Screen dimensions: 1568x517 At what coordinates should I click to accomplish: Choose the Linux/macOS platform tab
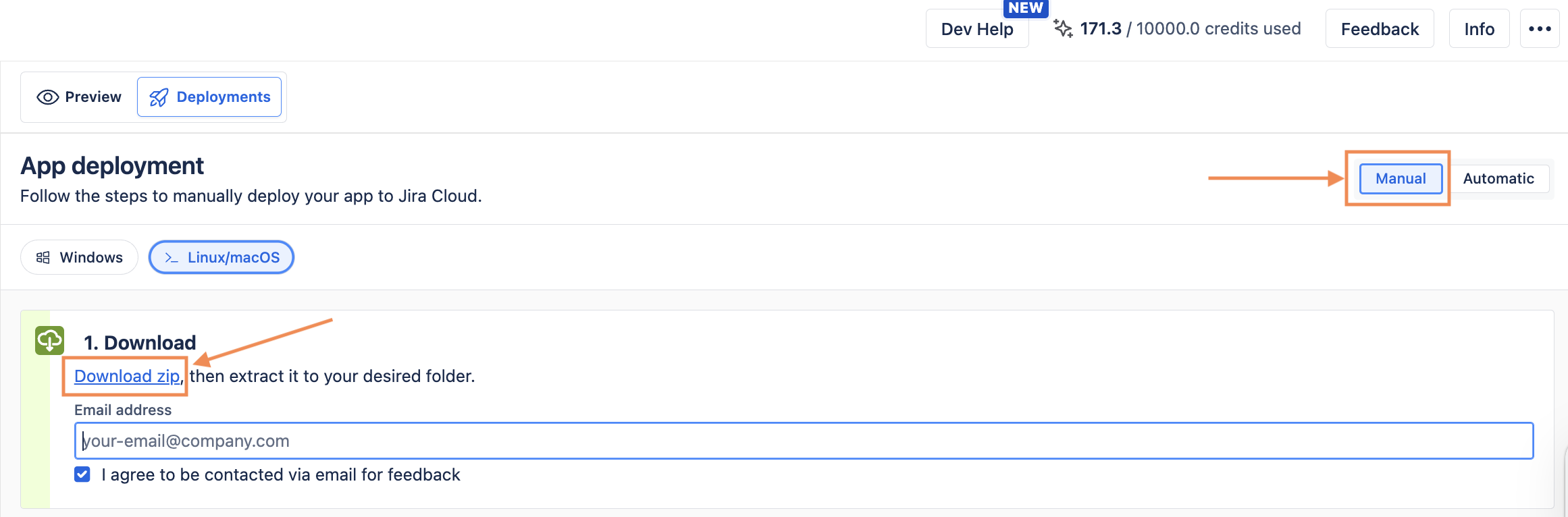pyautogui.click(x=221, y=257)
